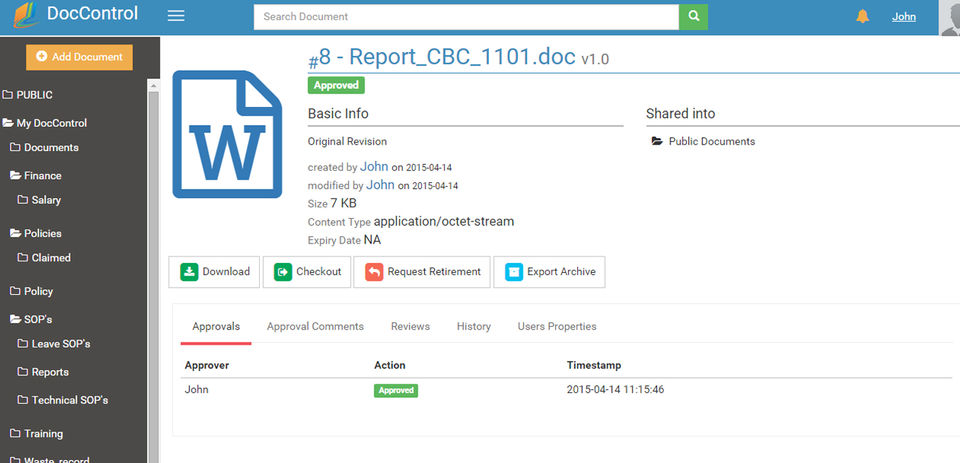
Task: Click the My DocControl open-folder icon
Action: (x=8, y=123)
